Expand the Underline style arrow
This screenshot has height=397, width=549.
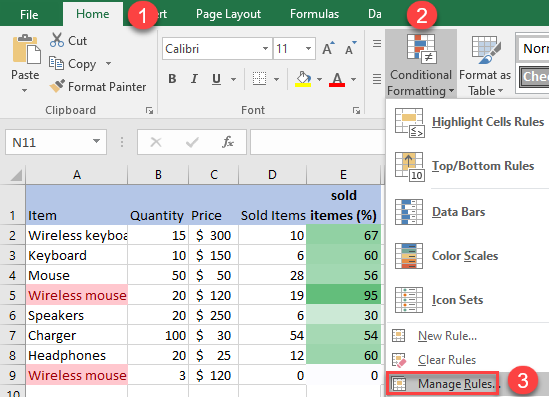[x=233, y=79]
